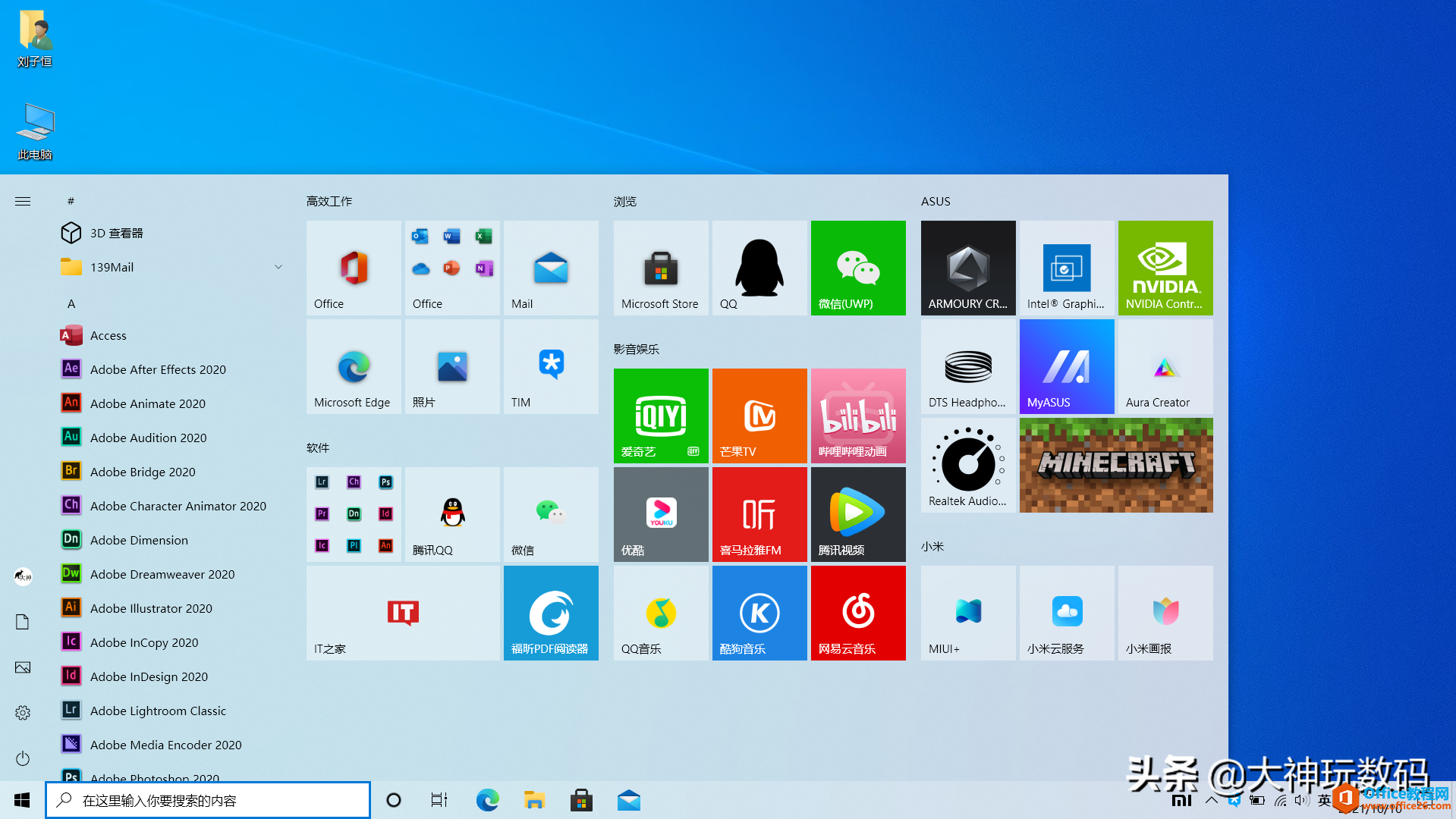Launch Adobe Dreamweaver 2020
The height and width of the screenshot is (819, 1456).
(173, 574)
